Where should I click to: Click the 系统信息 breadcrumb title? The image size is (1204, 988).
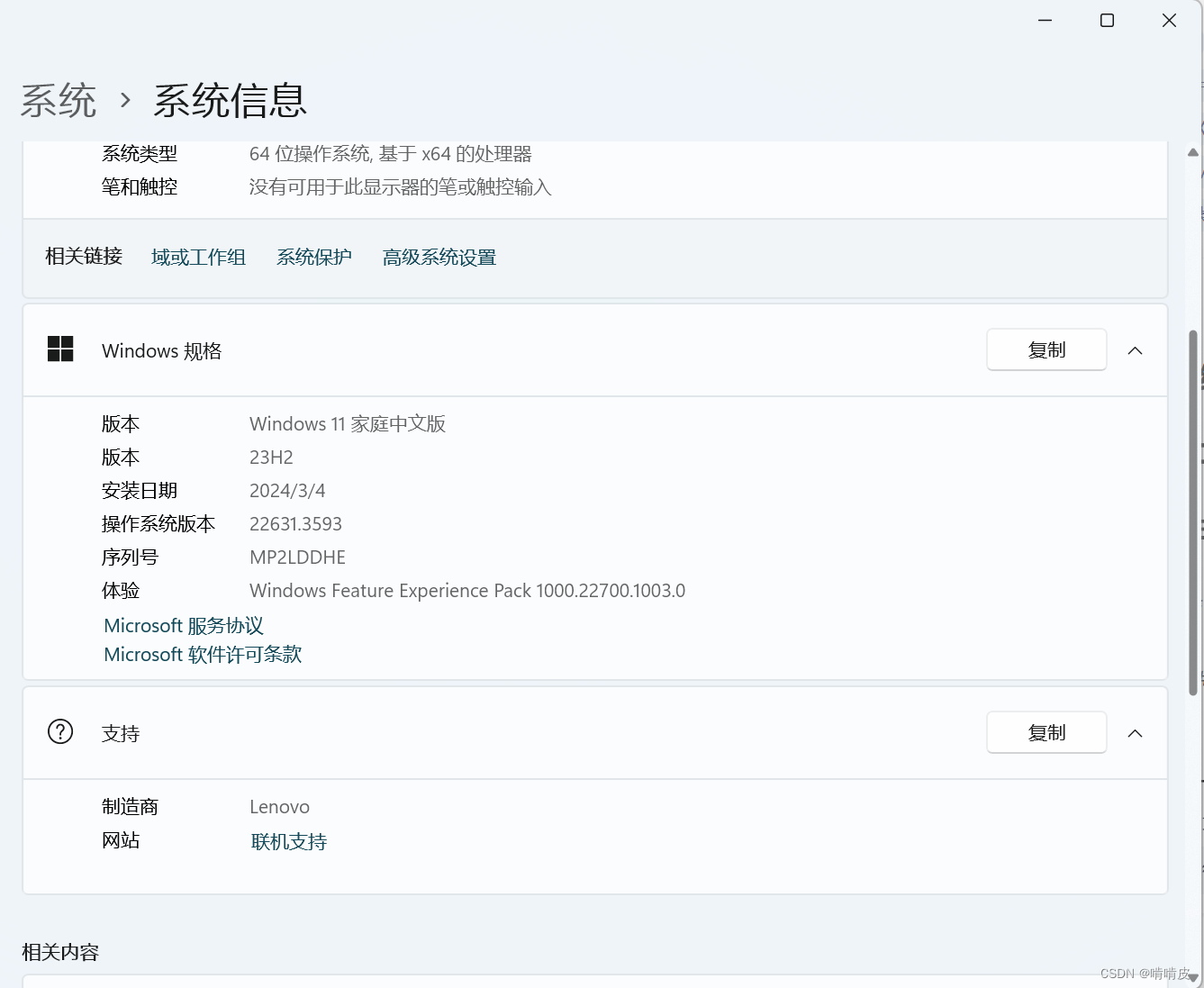(231, 100)
